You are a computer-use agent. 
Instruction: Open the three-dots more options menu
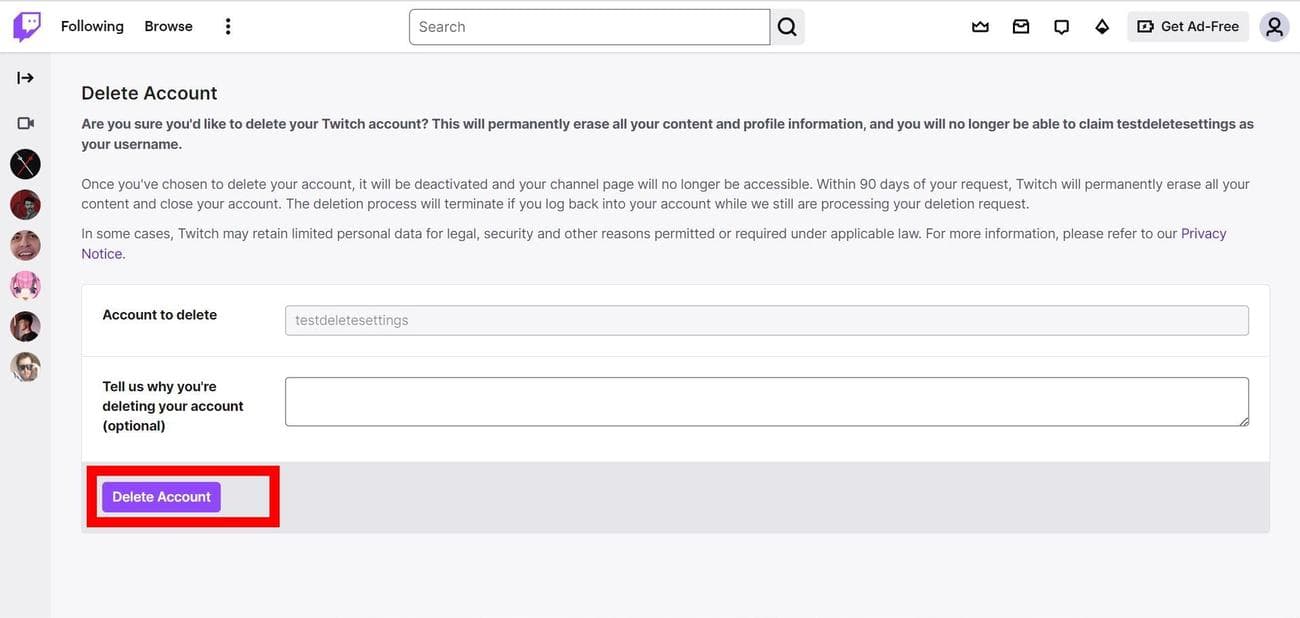228,27
